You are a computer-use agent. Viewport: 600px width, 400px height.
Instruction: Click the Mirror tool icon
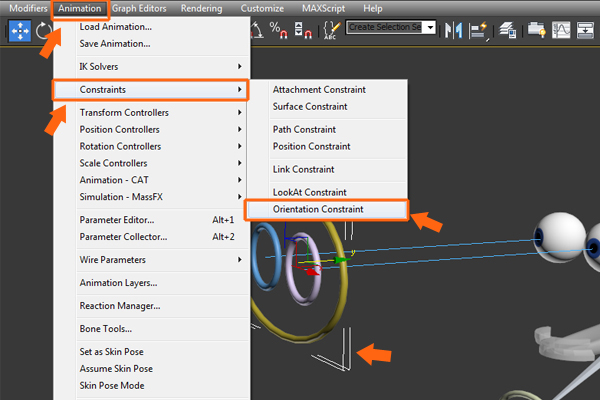tap(454, 30)
